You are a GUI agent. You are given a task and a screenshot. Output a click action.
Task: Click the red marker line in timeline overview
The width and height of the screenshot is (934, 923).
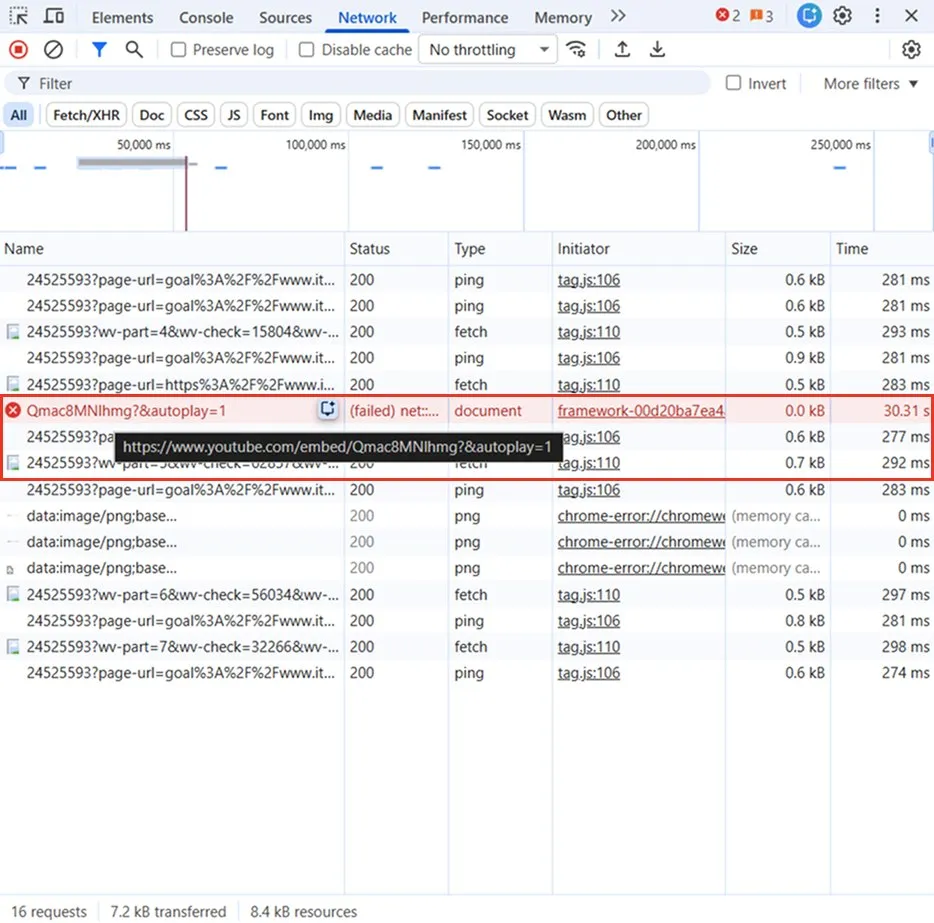186,193
